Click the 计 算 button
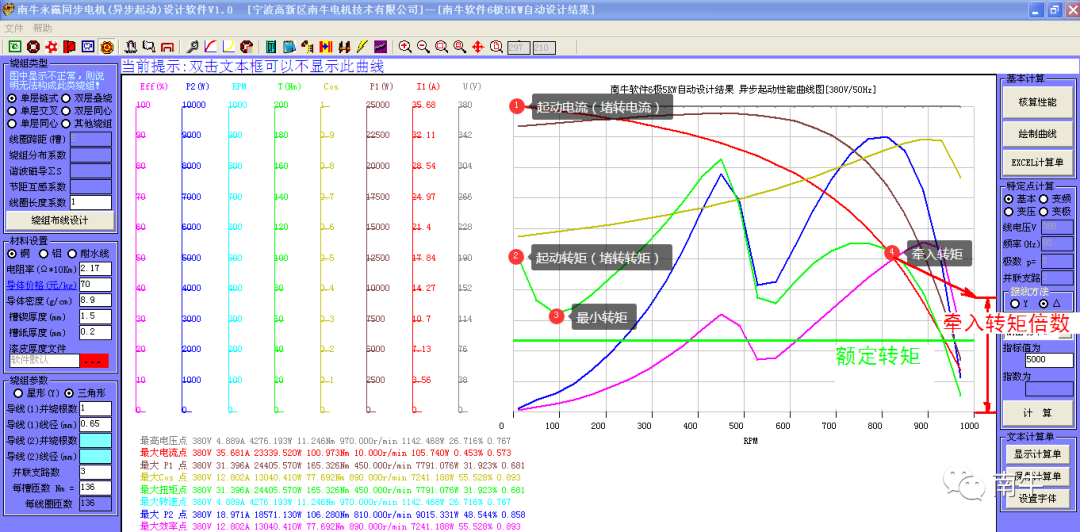Viewport: 1080px width, 532px height. coord(1037,413)
